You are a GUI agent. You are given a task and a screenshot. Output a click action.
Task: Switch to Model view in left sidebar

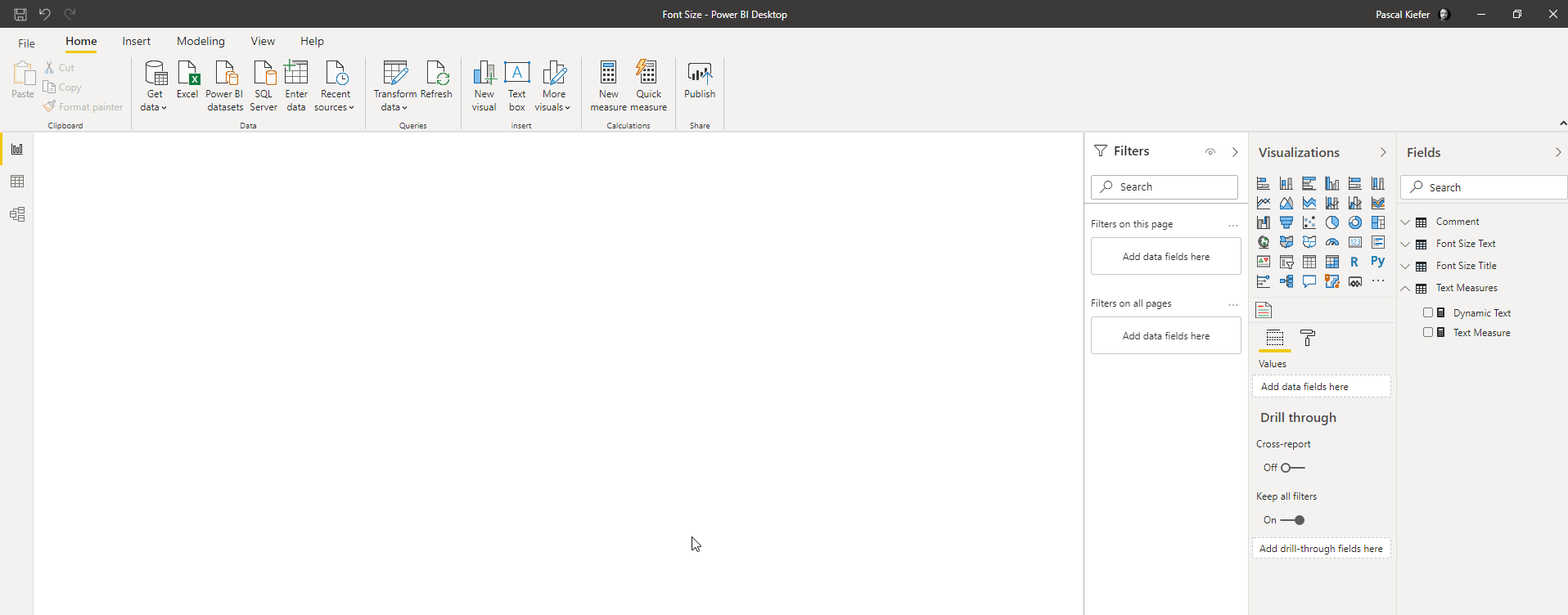click(17, 214)
